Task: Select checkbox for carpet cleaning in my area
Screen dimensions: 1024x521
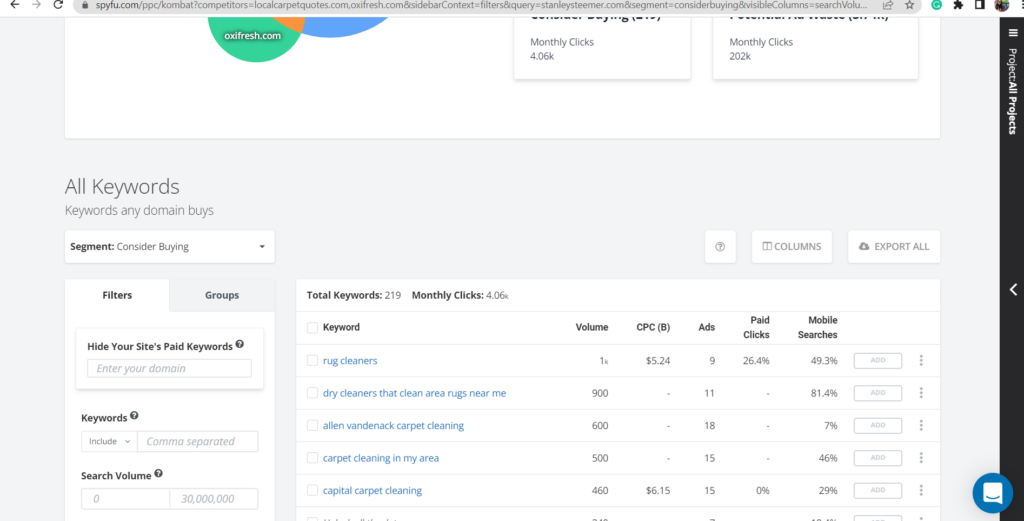Action: [x=313, y=458]
